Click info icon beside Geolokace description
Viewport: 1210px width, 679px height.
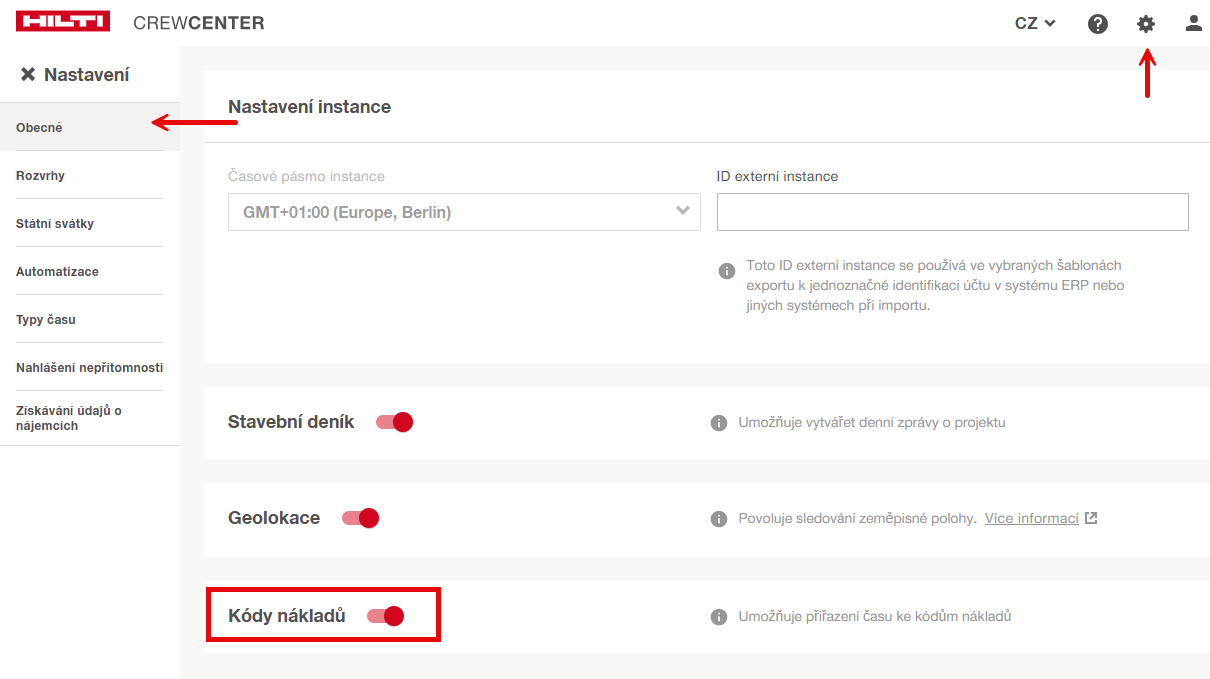(718, 519)
